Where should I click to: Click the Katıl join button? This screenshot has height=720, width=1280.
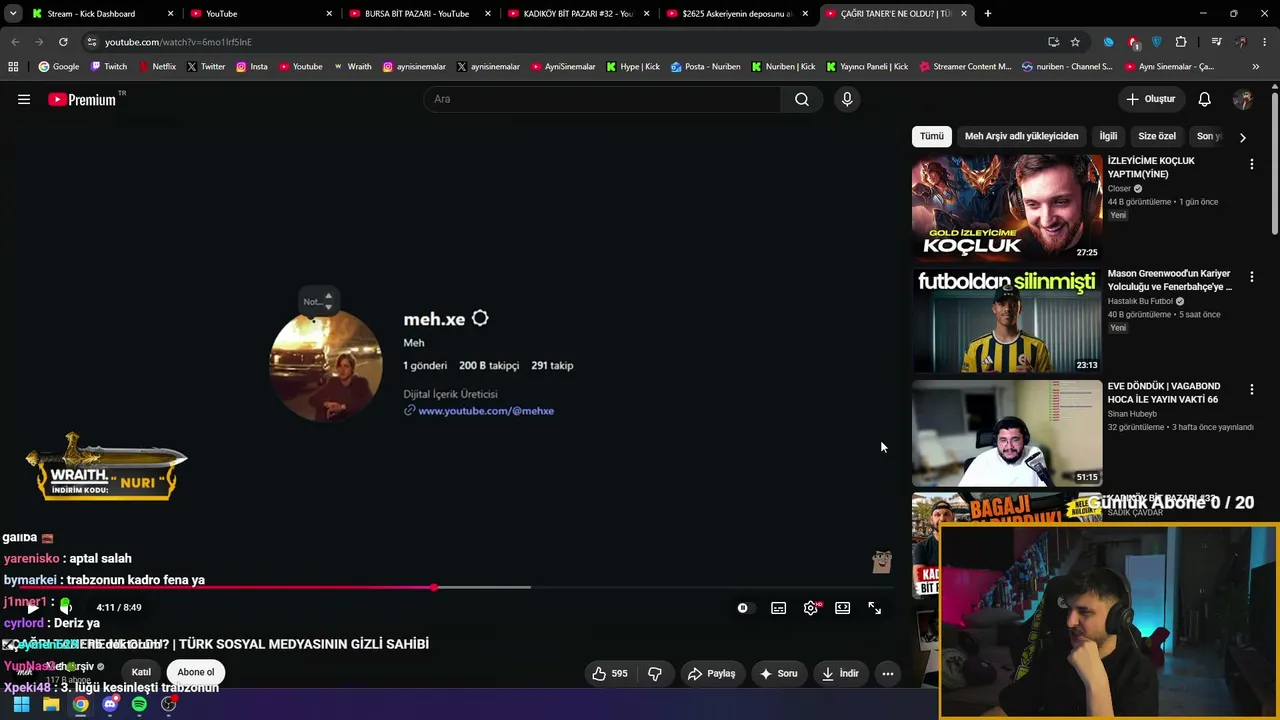click(x=141, y=672)
